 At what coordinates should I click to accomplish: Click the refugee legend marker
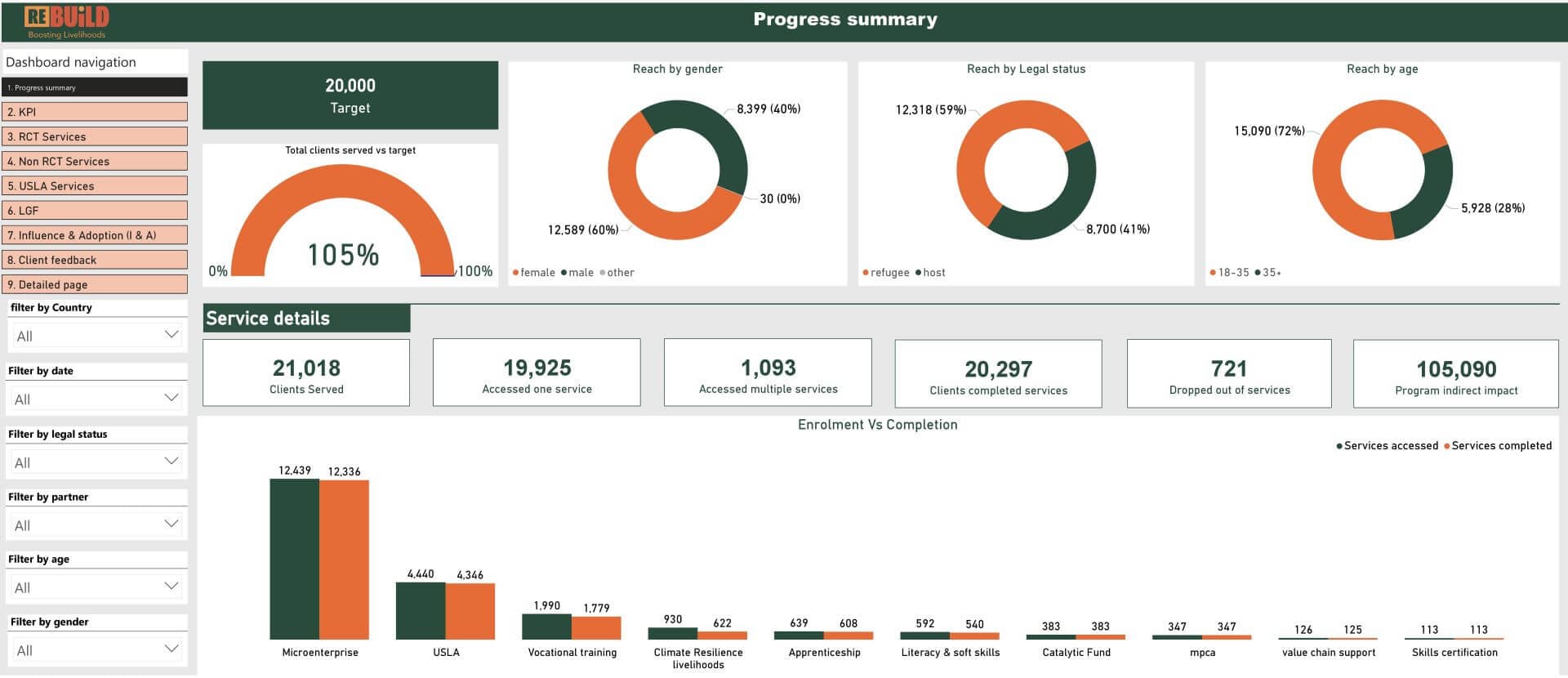pos(866,273)
